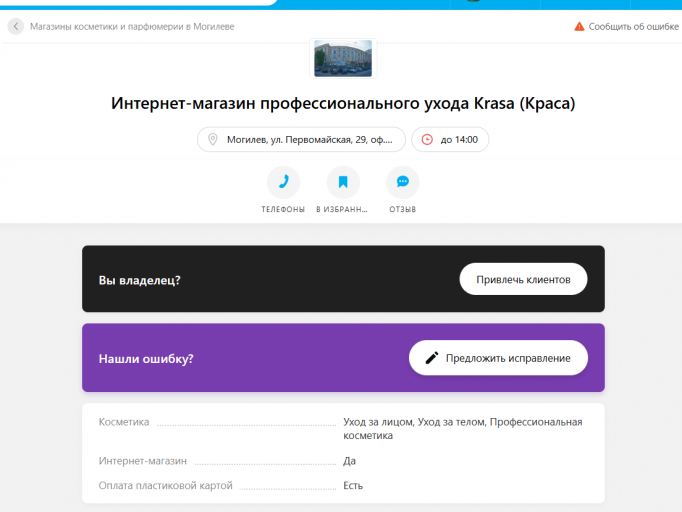The image size is (682, 512).
Task: Click the orange warning triangle icon
Action: point(579,27)
